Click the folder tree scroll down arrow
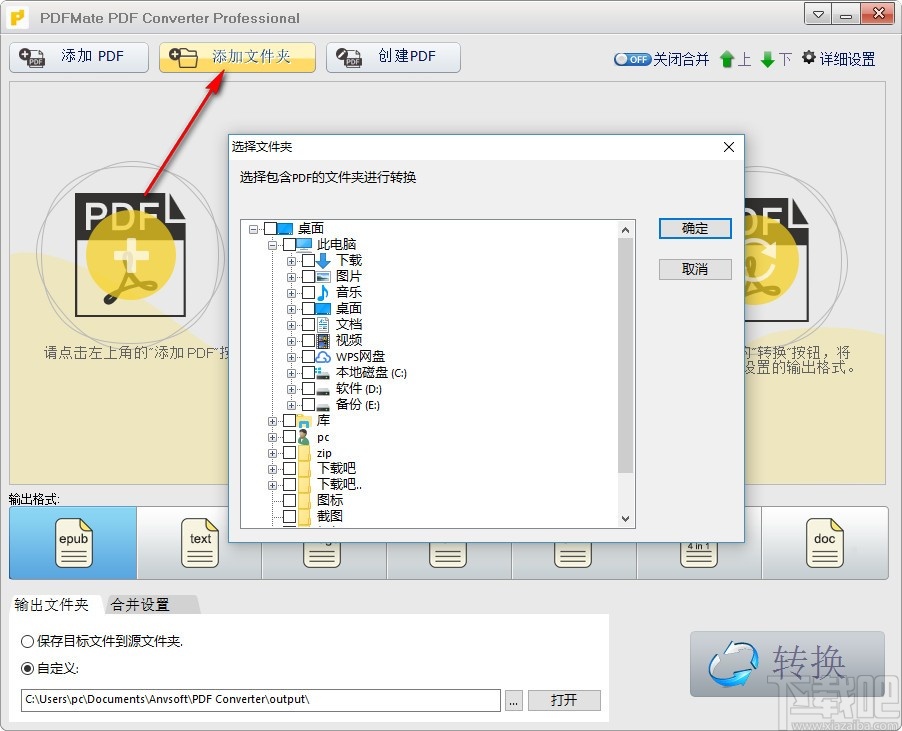The width and height of the screenshot is (902, 731). pos(626,518)
